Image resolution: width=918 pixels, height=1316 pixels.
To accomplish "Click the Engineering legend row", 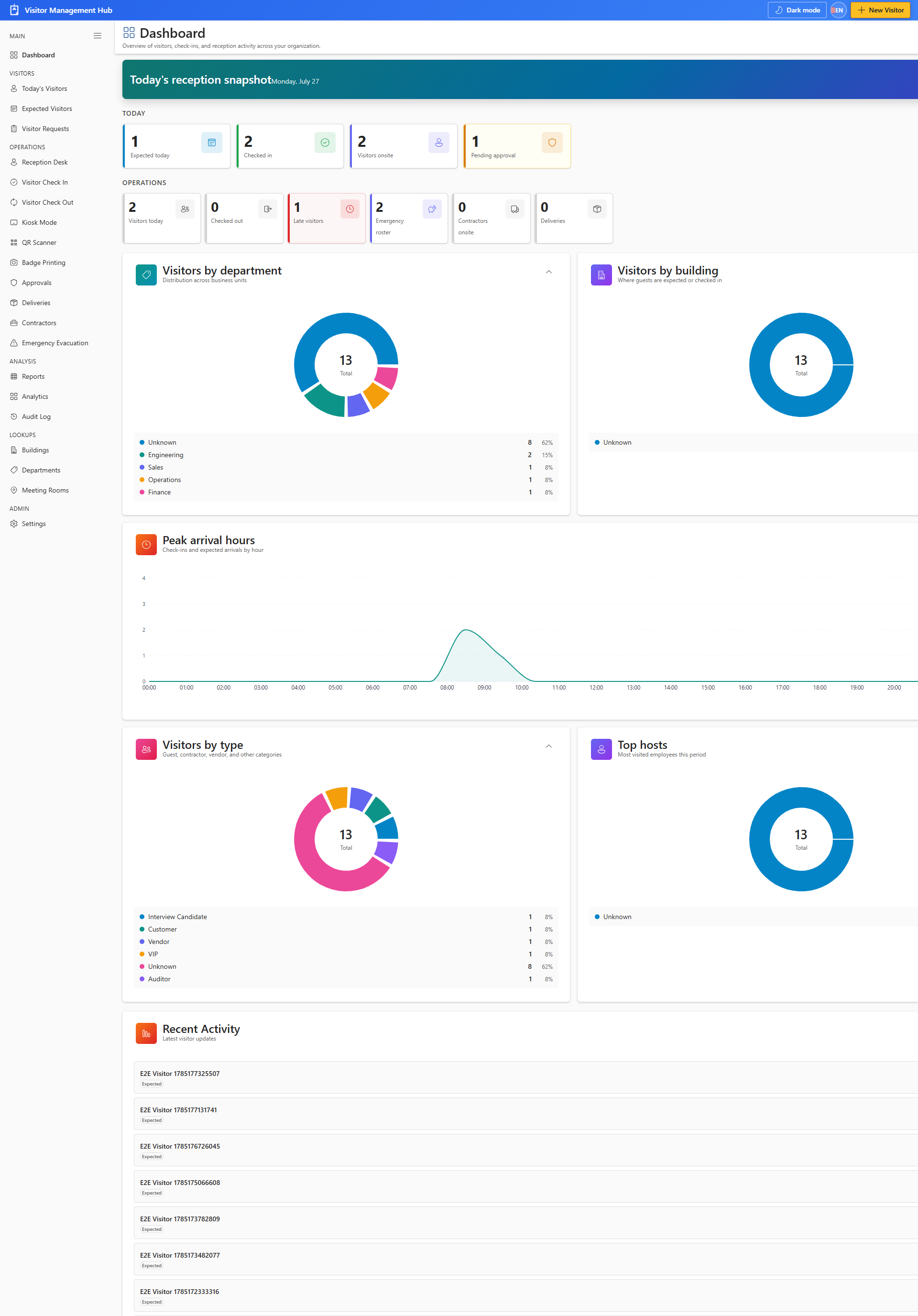I will coord(346,455).
